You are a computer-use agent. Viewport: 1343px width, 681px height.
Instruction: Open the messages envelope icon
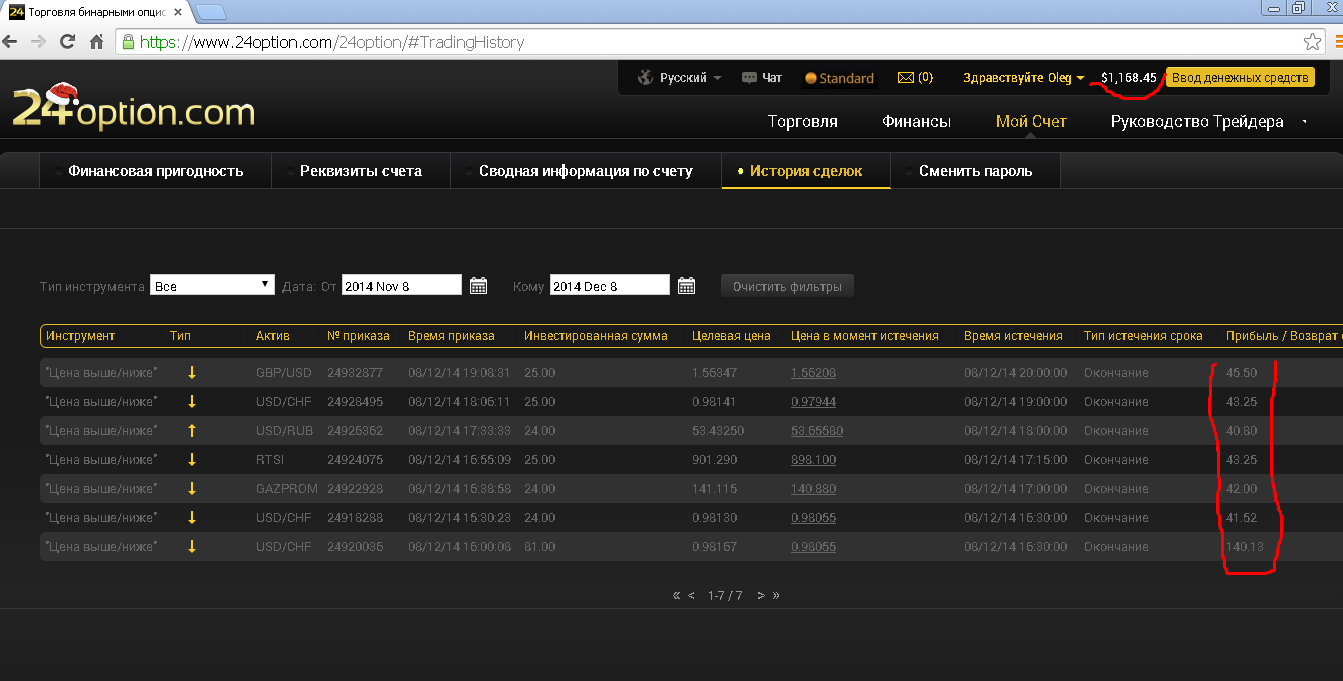coord(906,78)
